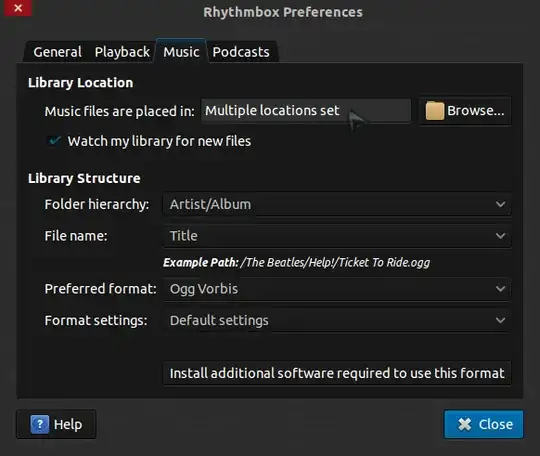Click the Rhythmbox Preferences window title
The width and height of the screenshot is (540, 456).
(x=283, y=12)
